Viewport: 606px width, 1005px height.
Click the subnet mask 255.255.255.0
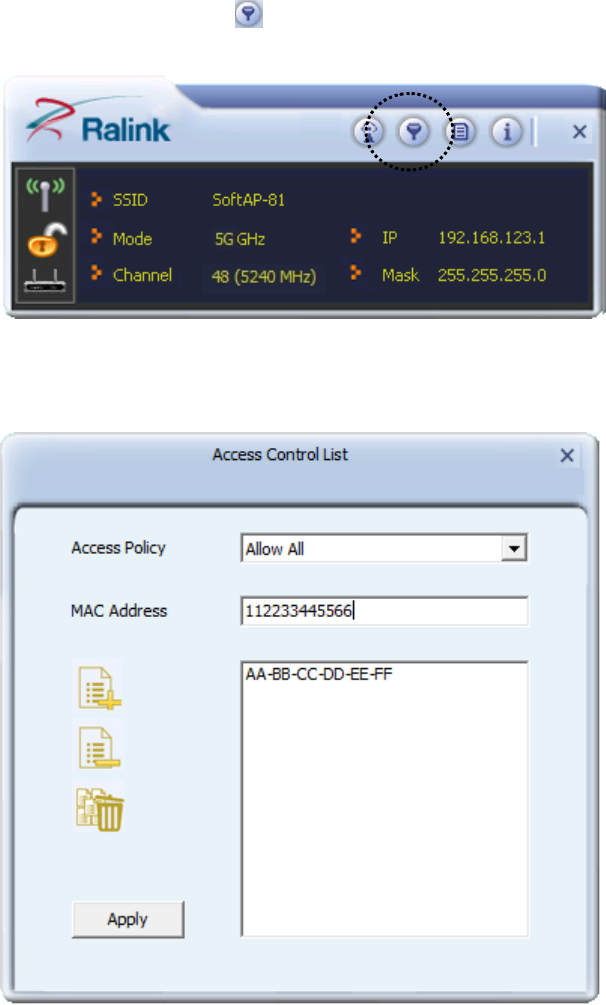(x=492, y=276)
